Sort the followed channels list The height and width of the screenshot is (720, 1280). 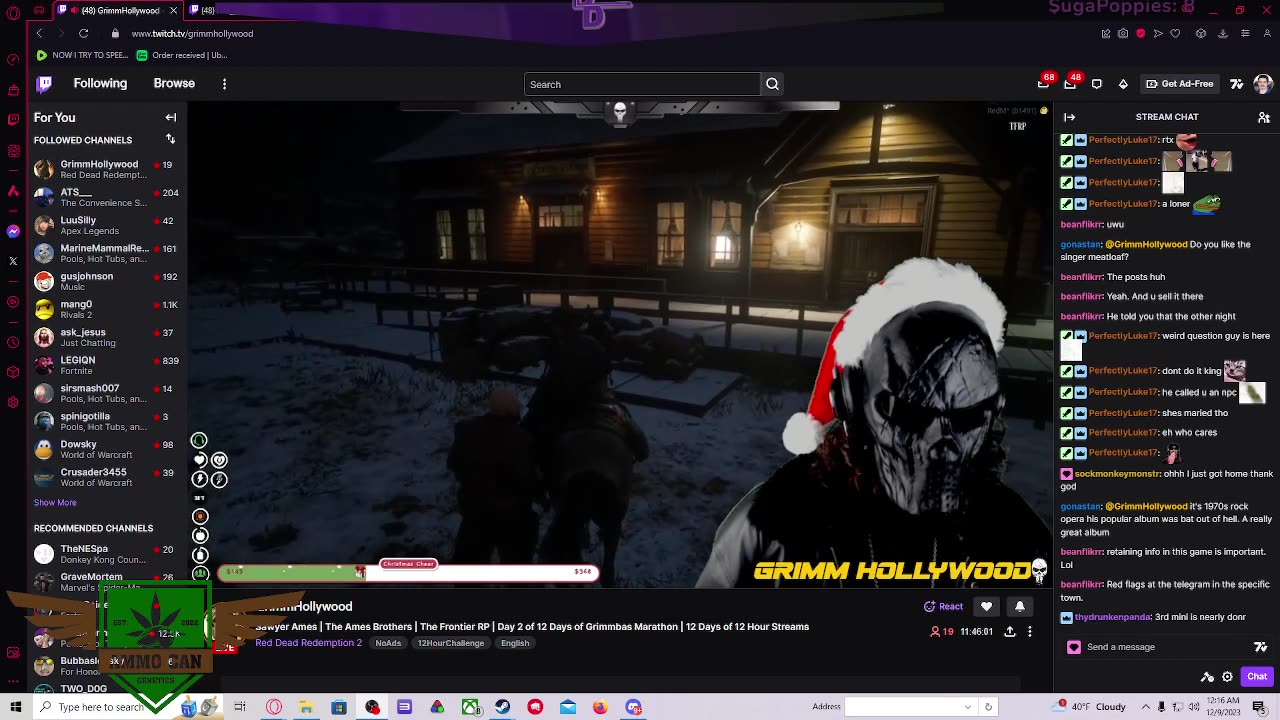pos(171,139)
